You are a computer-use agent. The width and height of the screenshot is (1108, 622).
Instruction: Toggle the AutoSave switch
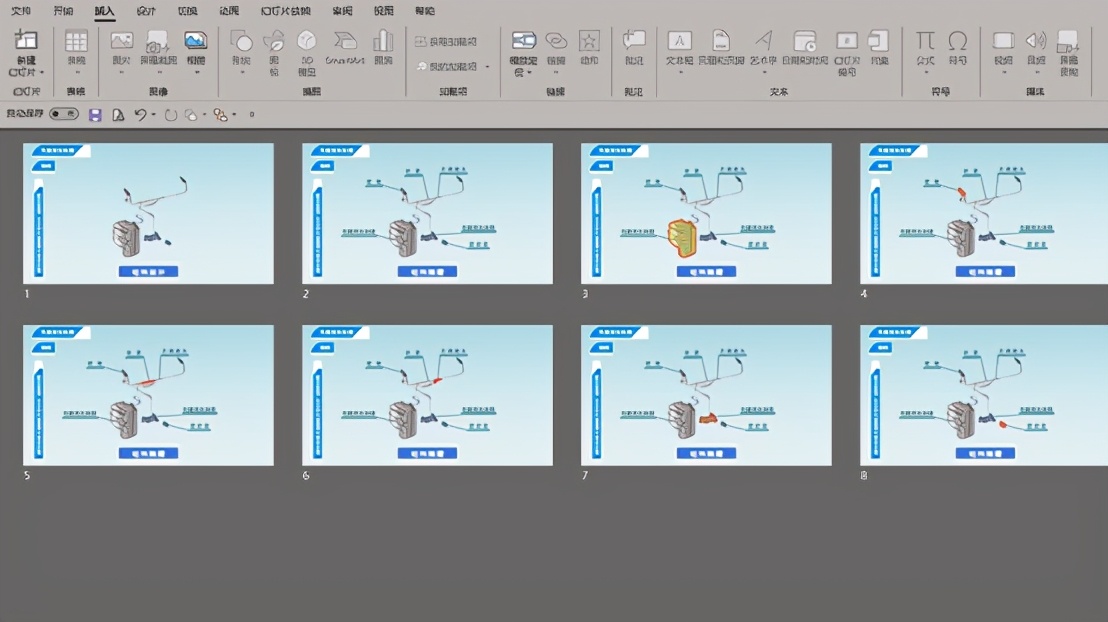[64, 114]
